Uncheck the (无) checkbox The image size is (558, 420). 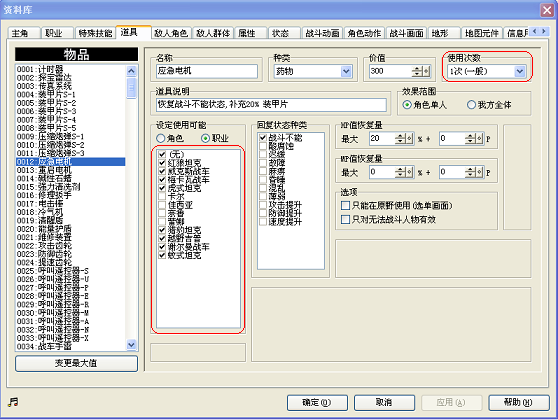pyautogui.click(x=162, y=154)
